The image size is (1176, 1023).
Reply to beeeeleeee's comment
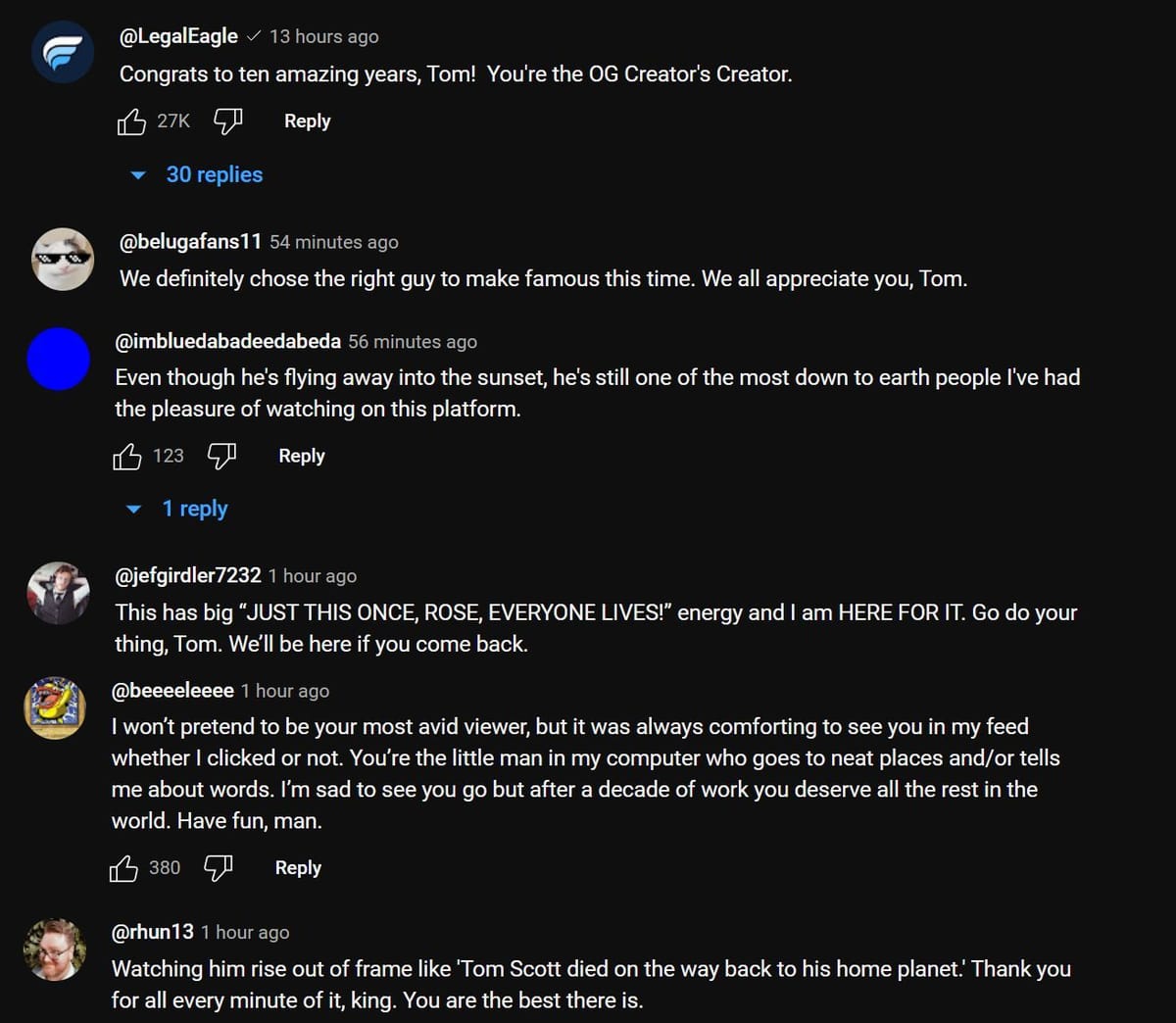(x=297, y=867)
